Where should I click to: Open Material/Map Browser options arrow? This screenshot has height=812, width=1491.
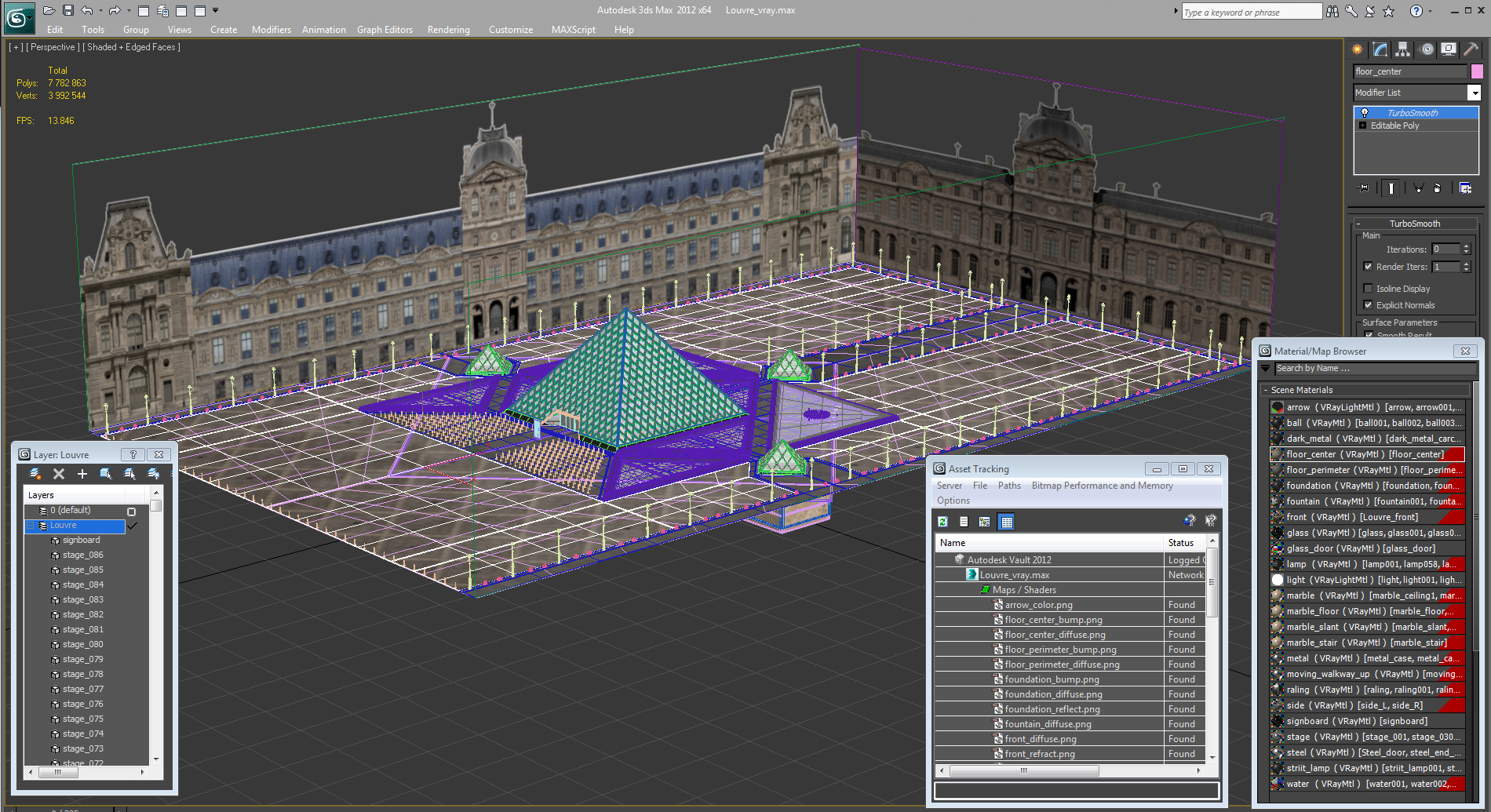pos(1266,369)
